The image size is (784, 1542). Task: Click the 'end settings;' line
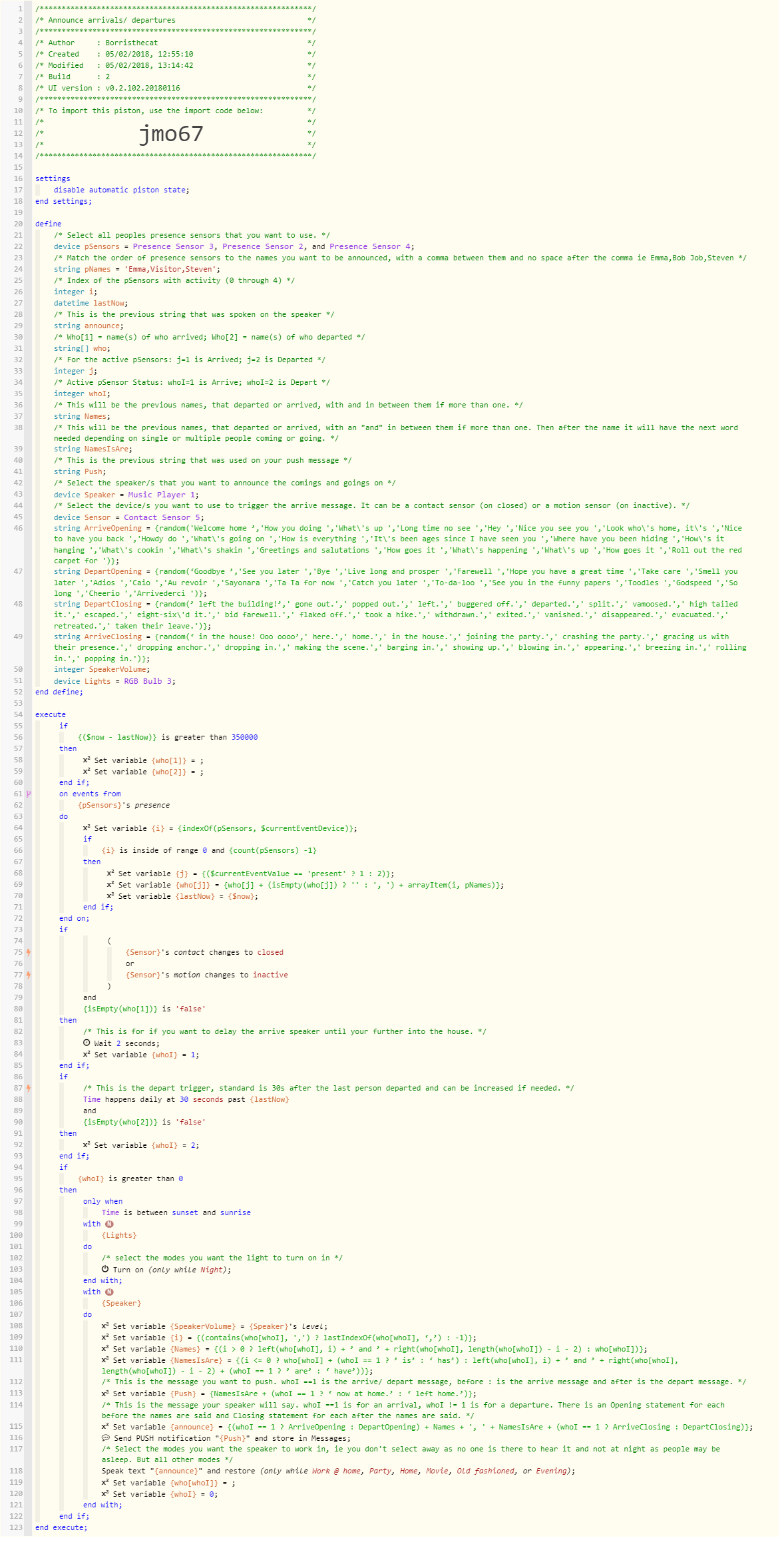[64, 201]
